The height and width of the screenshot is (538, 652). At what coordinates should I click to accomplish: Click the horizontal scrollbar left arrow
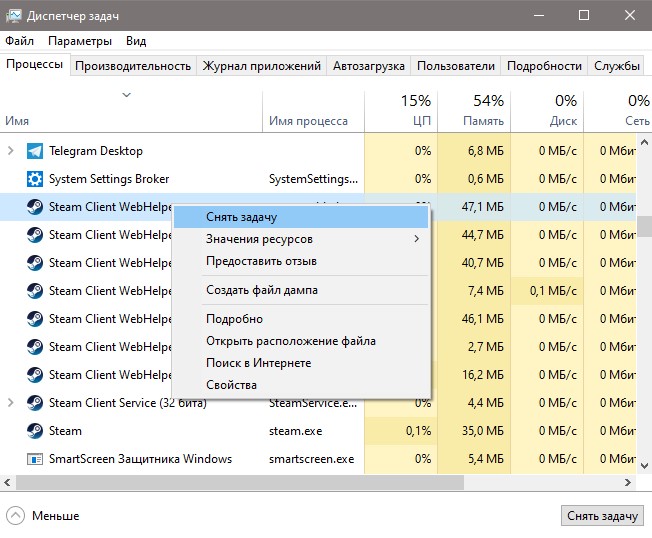7,483
